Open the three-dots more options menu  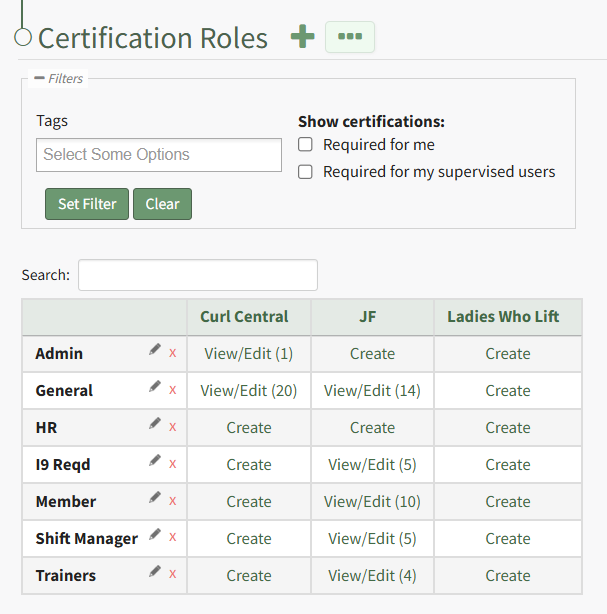tap(350, 37)
